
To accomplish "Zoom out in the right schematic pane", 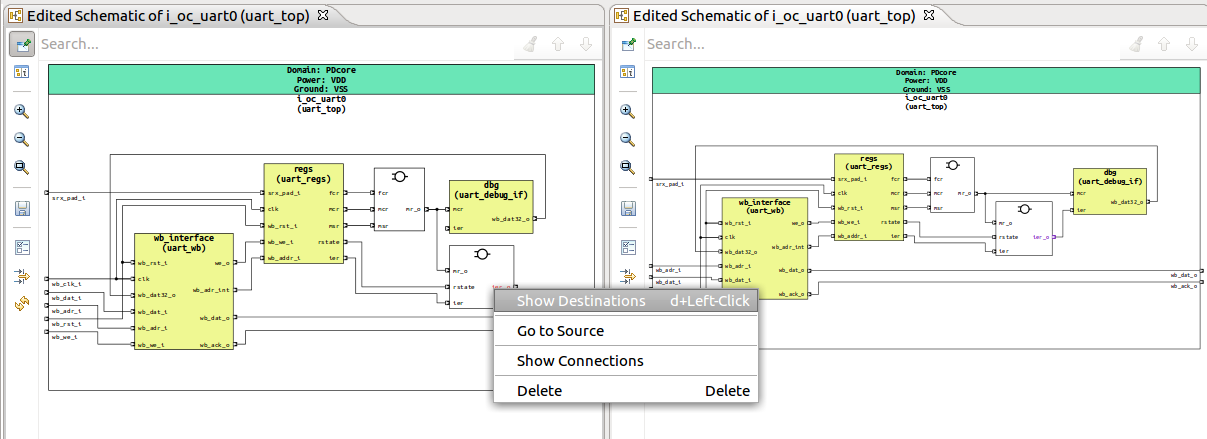I will pyautogui.click(x=627, y=140).
